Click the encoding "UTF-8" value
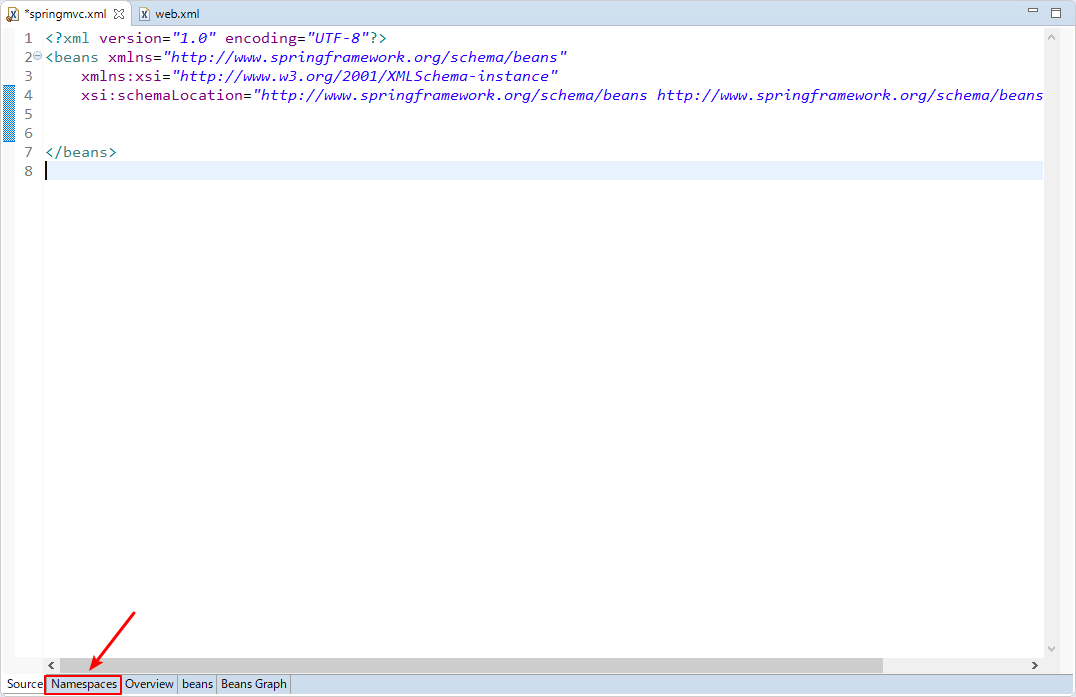Viewport: 1076px width, 697px height. coord(338,38)
